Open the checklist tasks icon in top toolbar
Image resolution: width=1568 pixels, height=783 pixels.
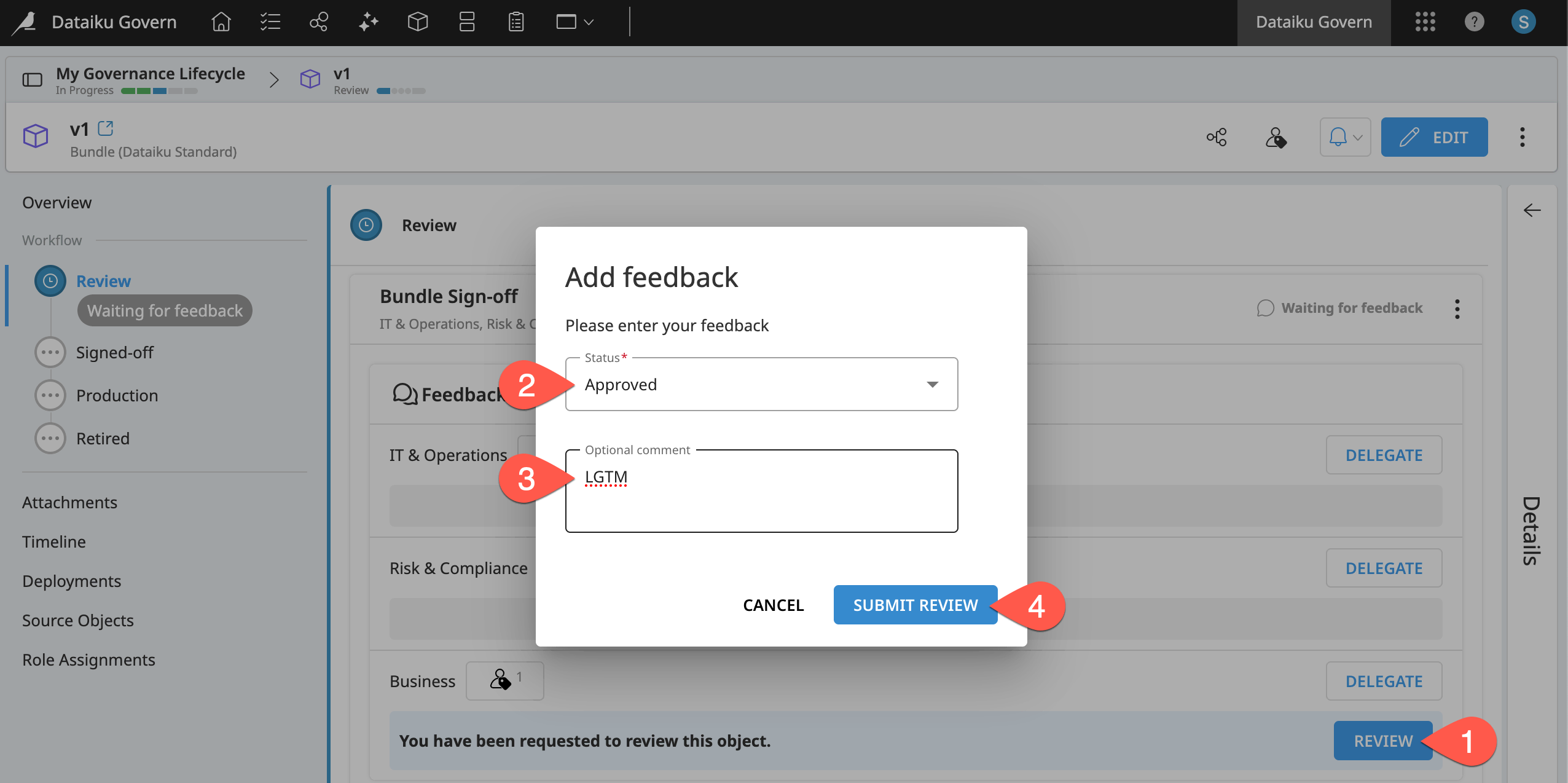pos(269,22)
